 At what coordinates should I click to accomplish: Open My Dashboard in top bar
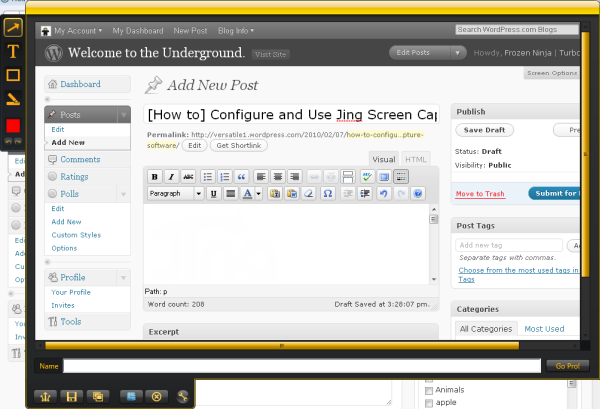[138, 31]
